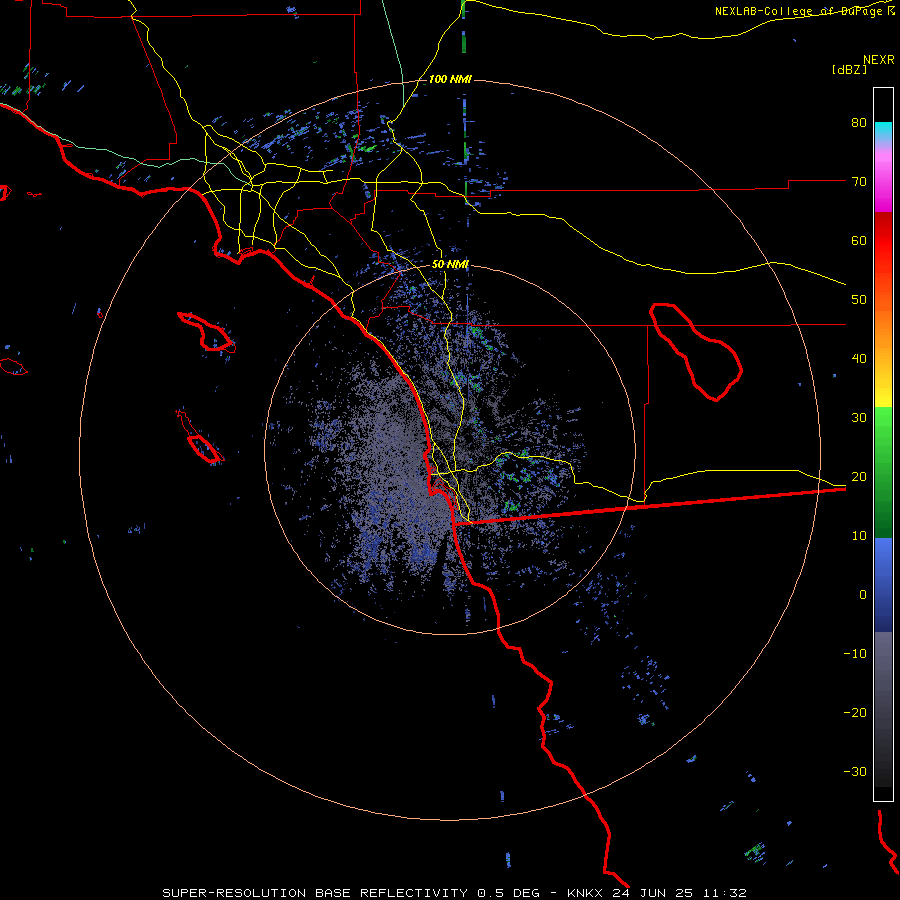Click the 70 value on the dBZ scale

pos(859,181)
